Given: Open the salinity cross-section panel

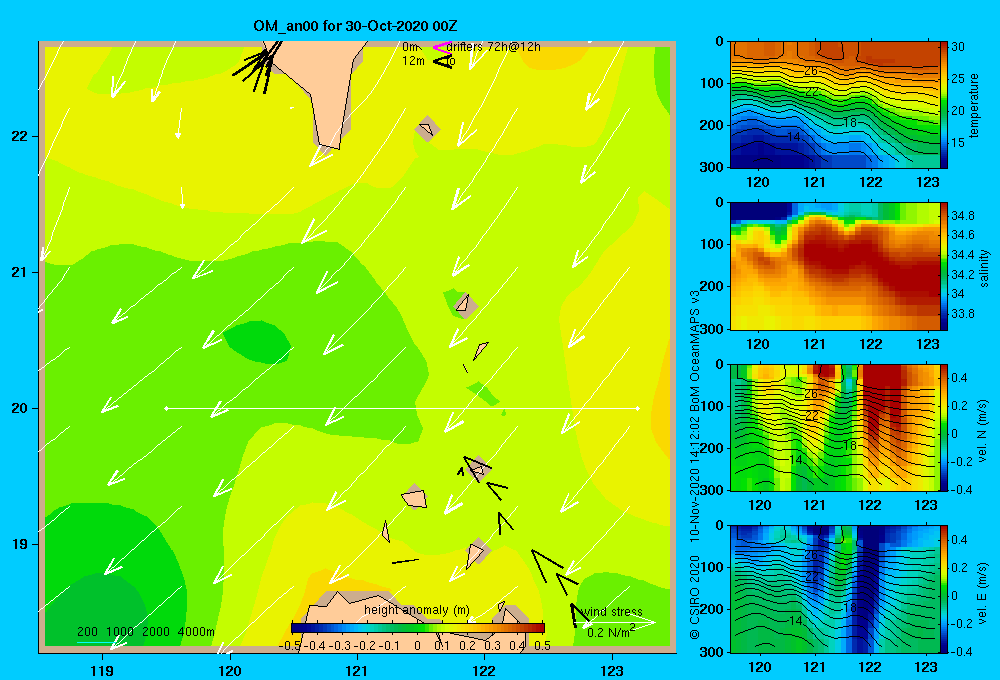Looking at the screenshot, I should click(x=834, y=266).
